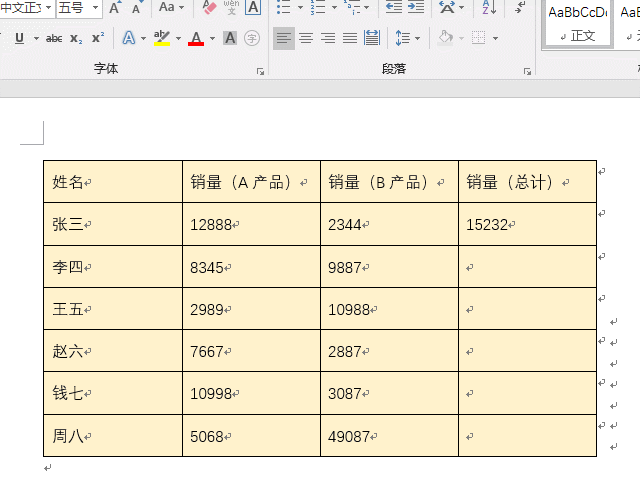Select header cell 销量（A产品）
The height and width of the screenshot is (480, 640).
click(251, 182)
